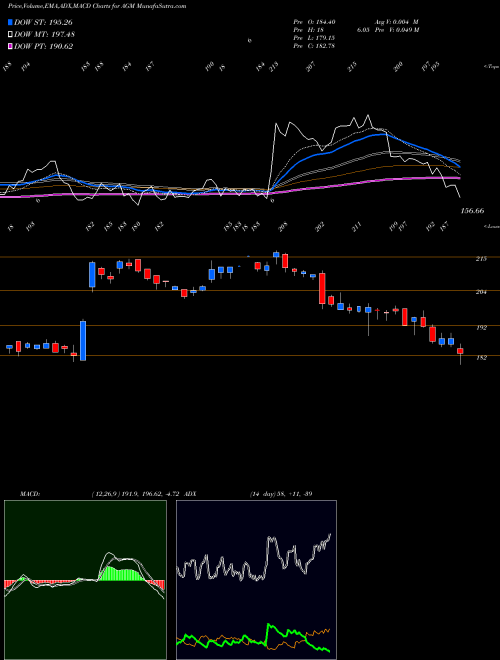Click the blue DOW ST legend swatch
The image size is (500, 660).
click(x=10, y=22)
